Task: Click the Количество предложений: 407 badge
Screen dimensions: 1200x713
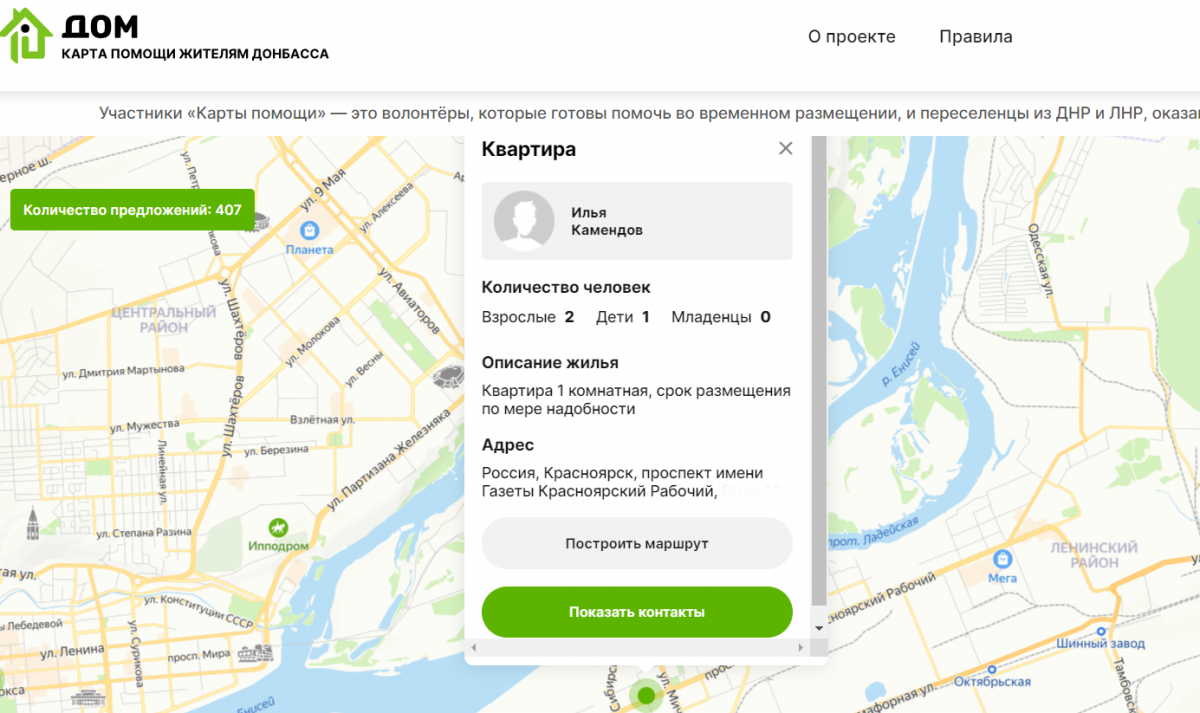Action: 132,210
